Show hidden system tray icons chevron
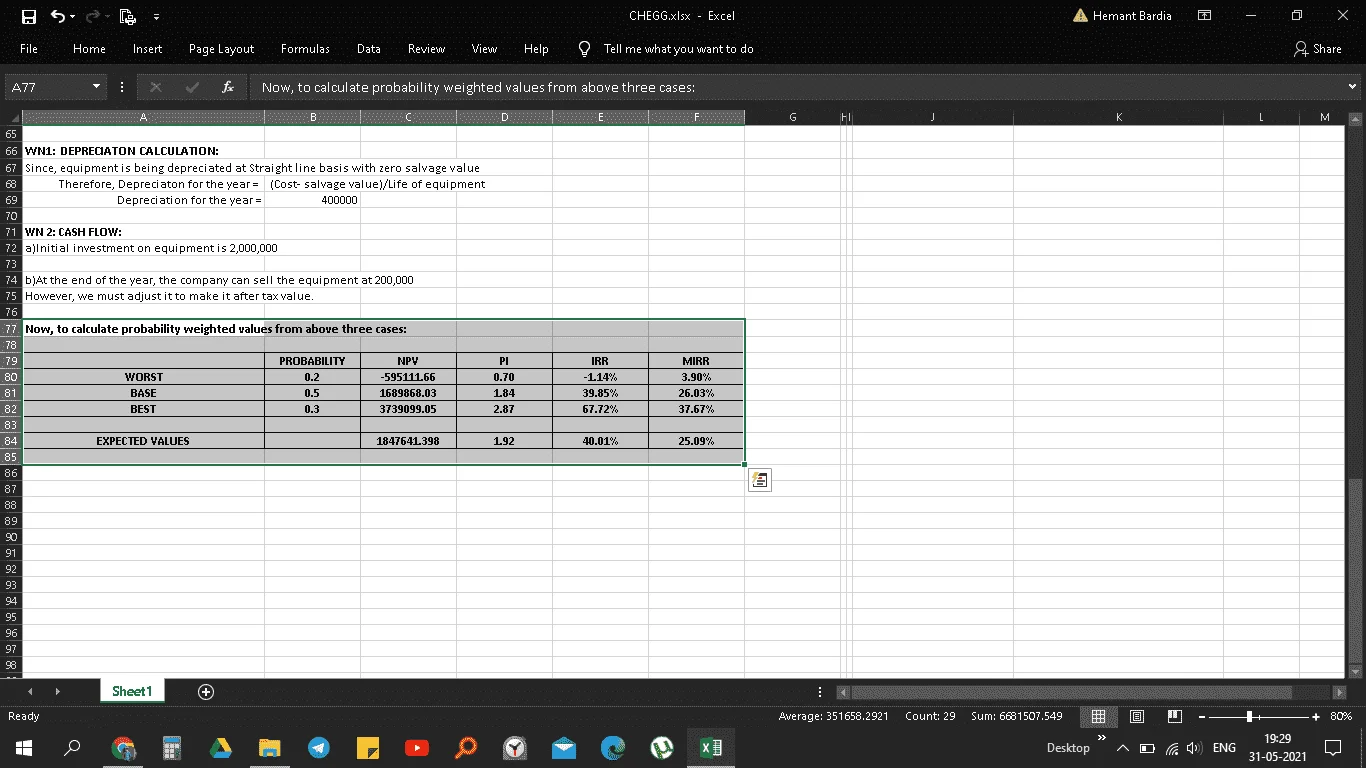Viewport: 1366px width, 768px height. pos(1123,748)
